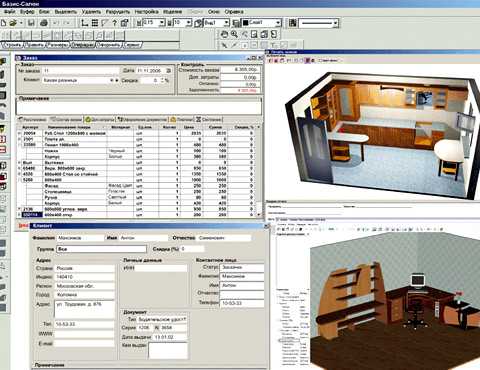Screen dimensions: 480x370
Task: Click the save floppy disk icon
Action: [31, 23]
